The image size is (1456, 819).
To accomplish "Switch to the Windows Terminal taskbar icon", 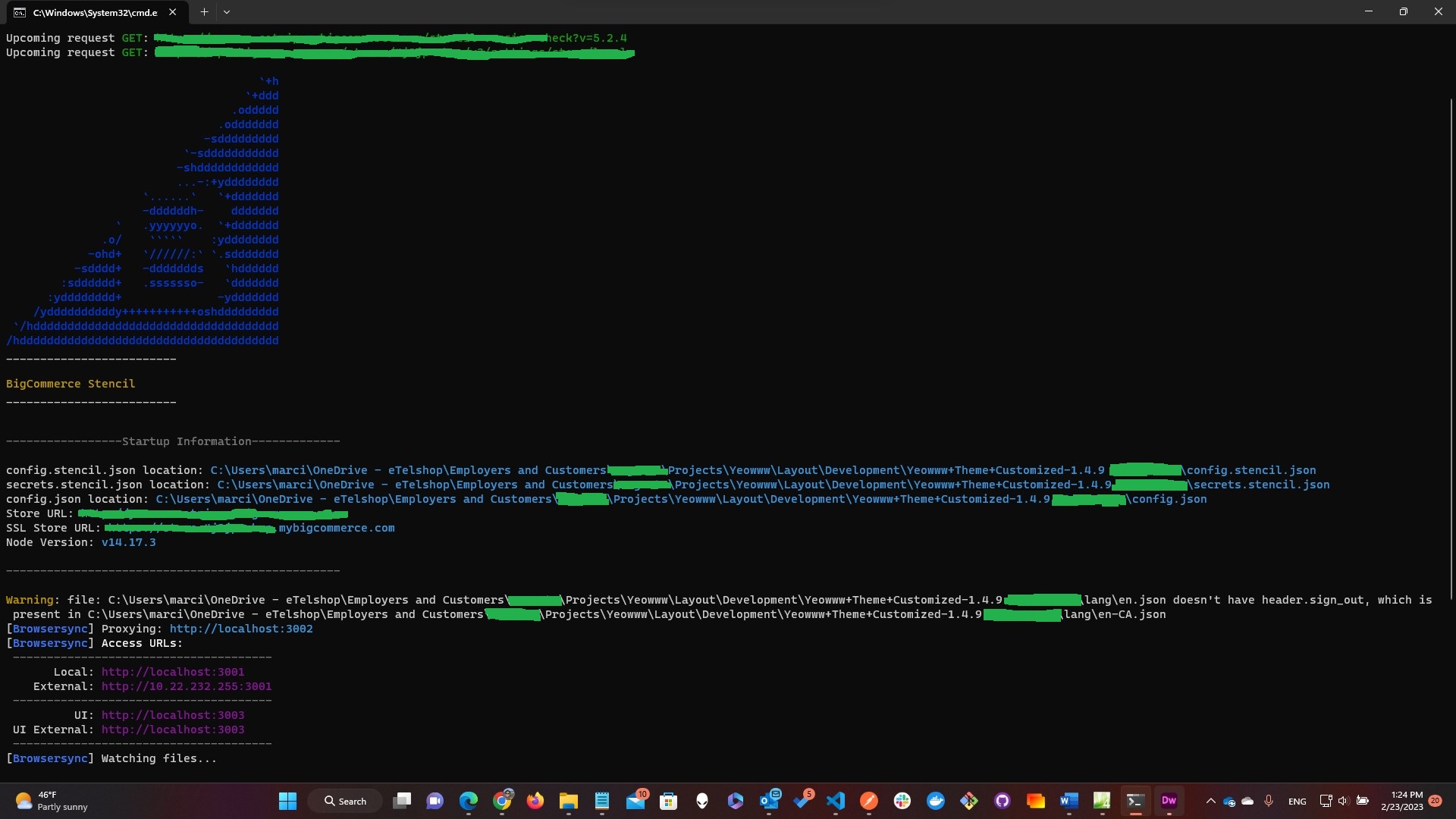I will (x=1135, y=801).
